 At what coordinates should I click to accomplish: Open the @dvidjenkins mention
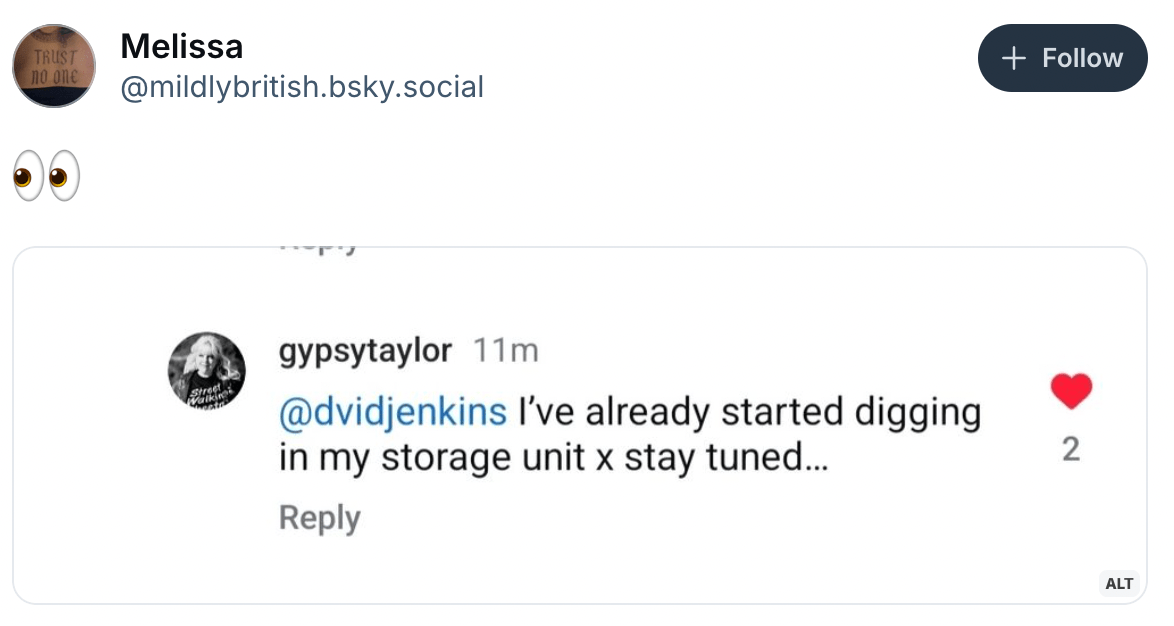(x=392, y=411)
